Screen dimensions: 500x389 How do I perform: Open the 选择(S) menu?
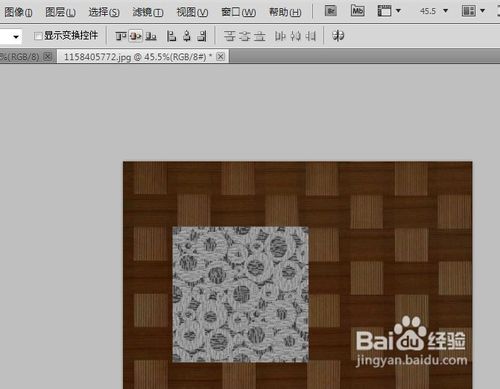pyautogui.click(x=104, y=12)
